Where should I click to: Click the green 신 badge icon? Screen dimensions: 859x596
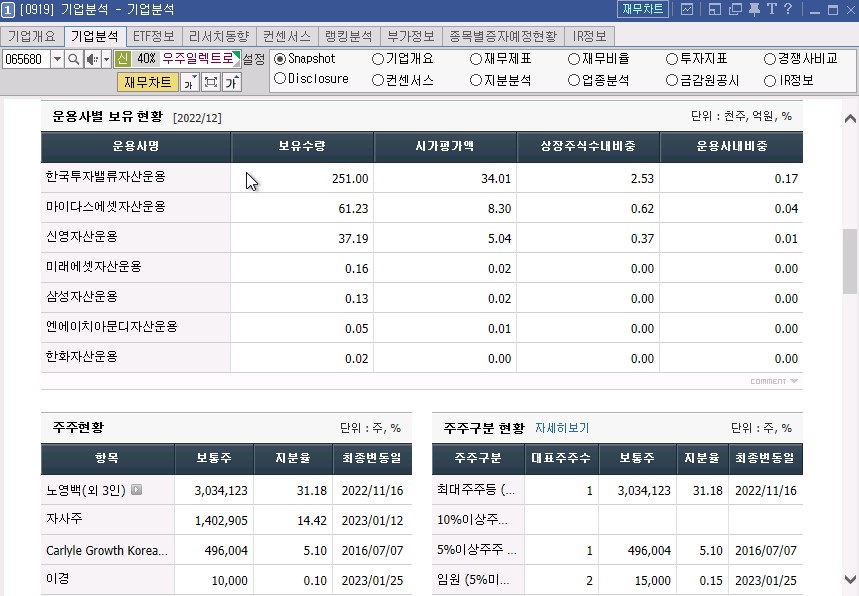[123, 59]
